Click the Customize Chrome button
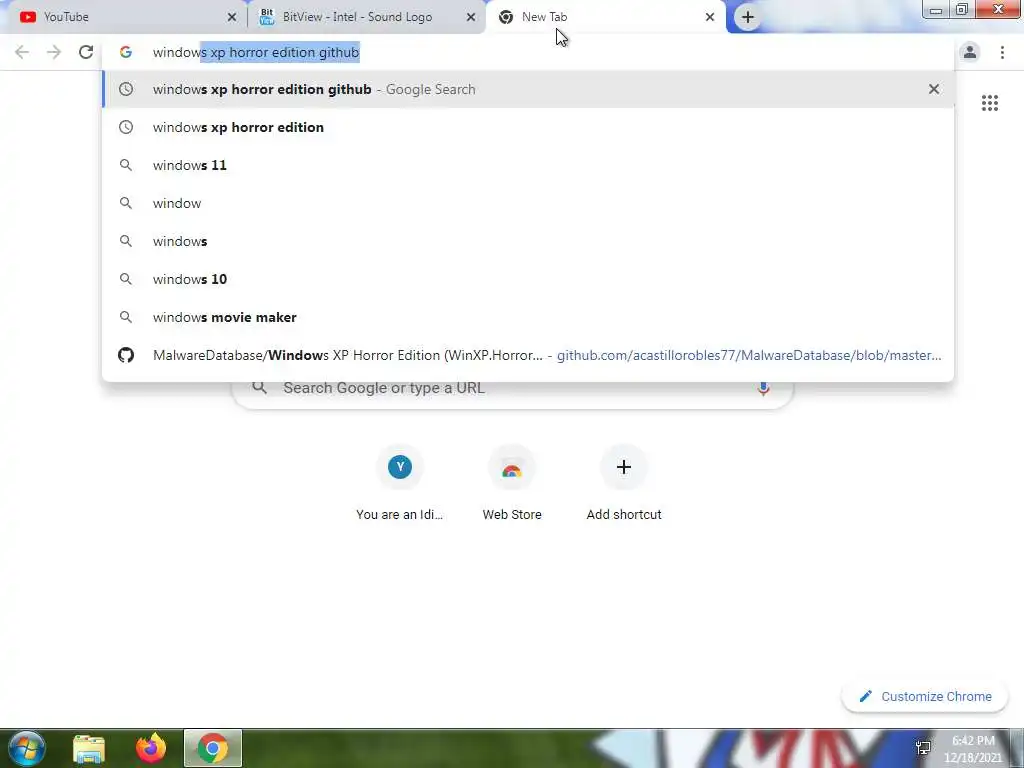 coord(925,696)
